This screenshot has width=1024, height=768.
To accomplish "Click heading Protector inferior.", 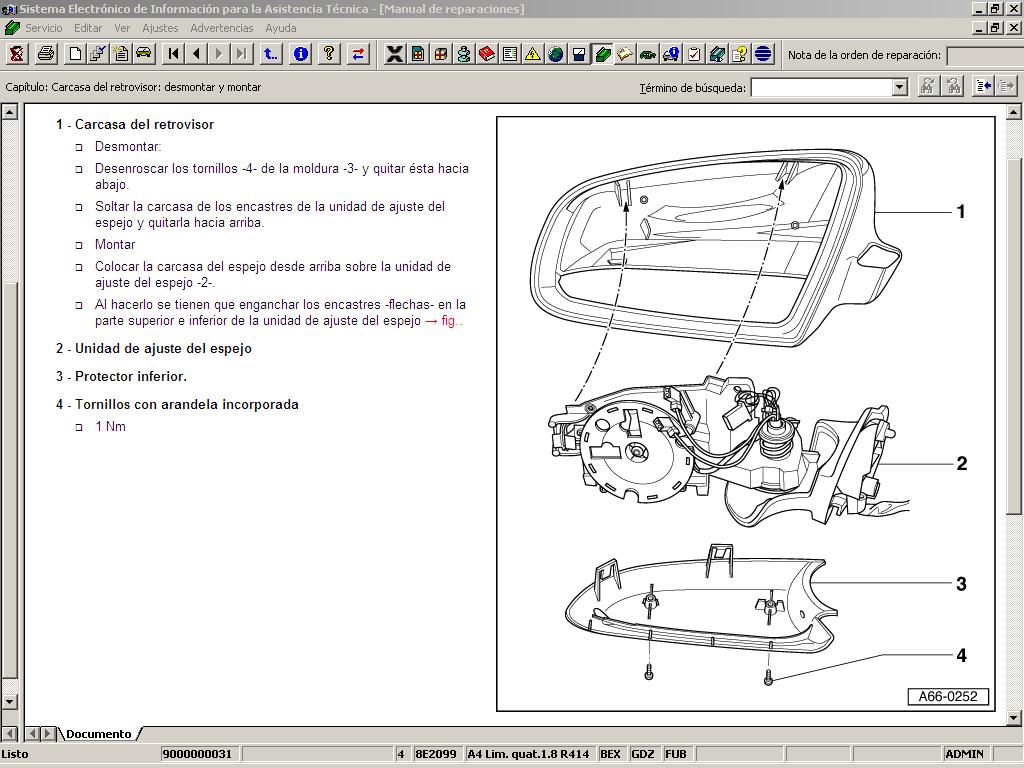I will [131, 376].
